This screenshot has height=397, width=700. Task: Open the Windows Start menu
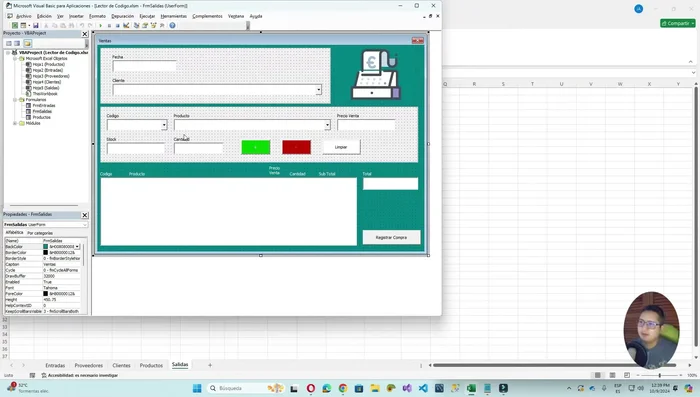(197, 388)
